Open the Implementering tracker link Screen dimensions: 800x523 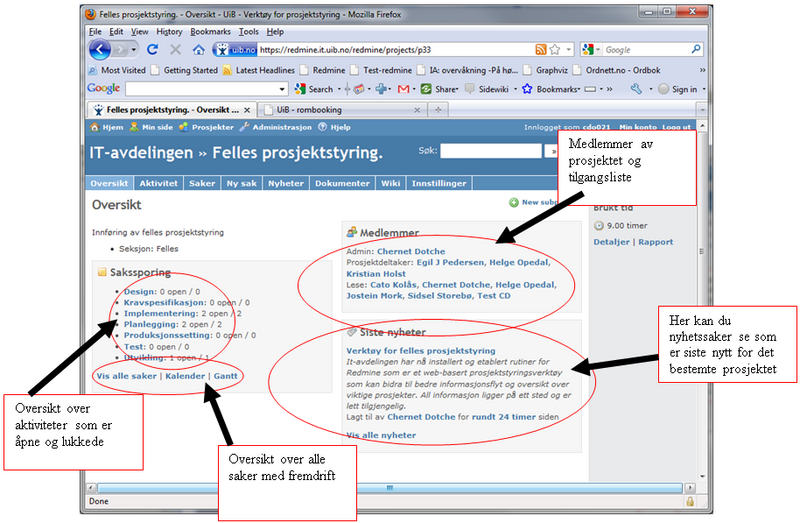[161, 313]
